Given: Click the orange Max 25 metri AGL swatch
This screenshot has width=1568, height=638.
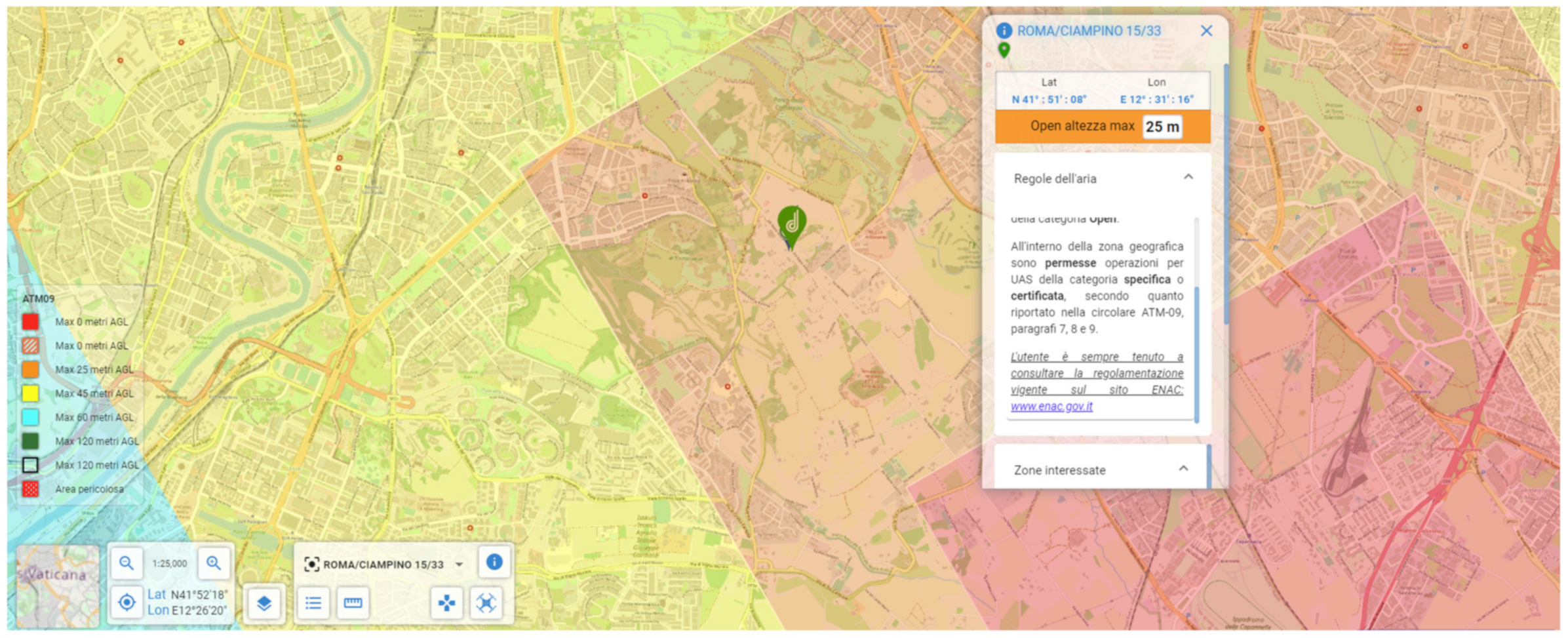Looking at the screenshot, I should click(30, 369).
